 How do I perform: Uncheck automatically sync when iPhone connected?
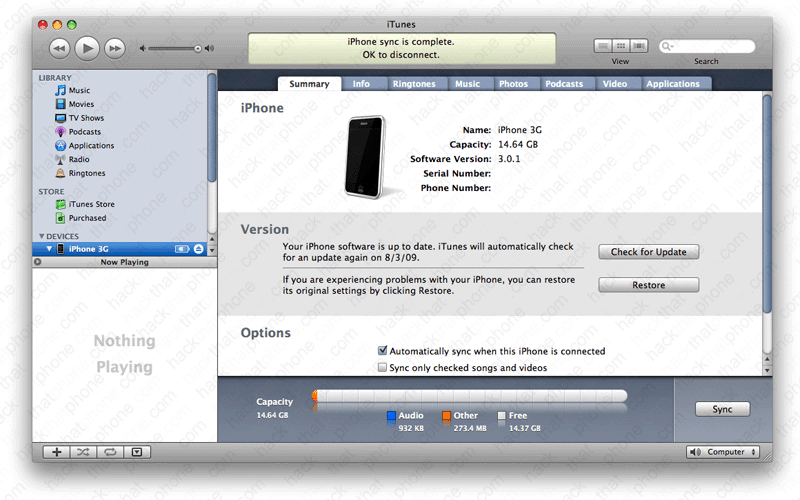tap(382, 351)
